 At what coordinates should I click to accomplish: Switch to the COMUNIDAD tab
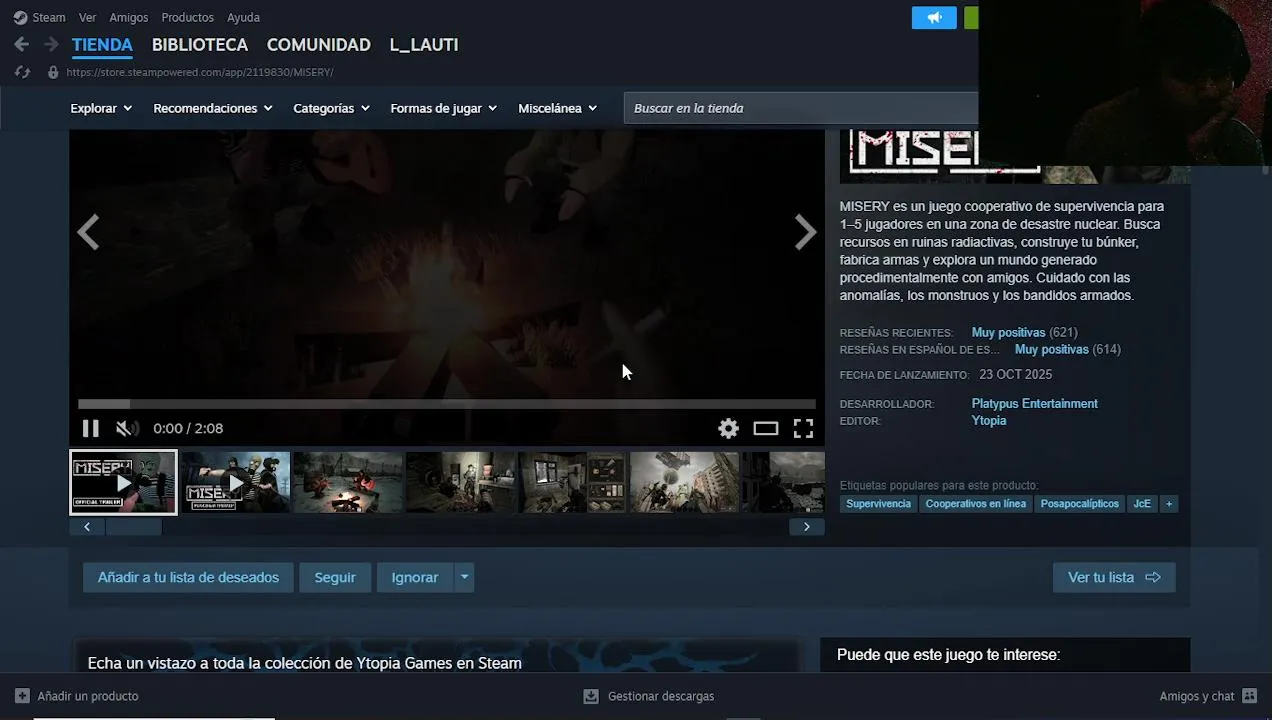click(319, 44)
